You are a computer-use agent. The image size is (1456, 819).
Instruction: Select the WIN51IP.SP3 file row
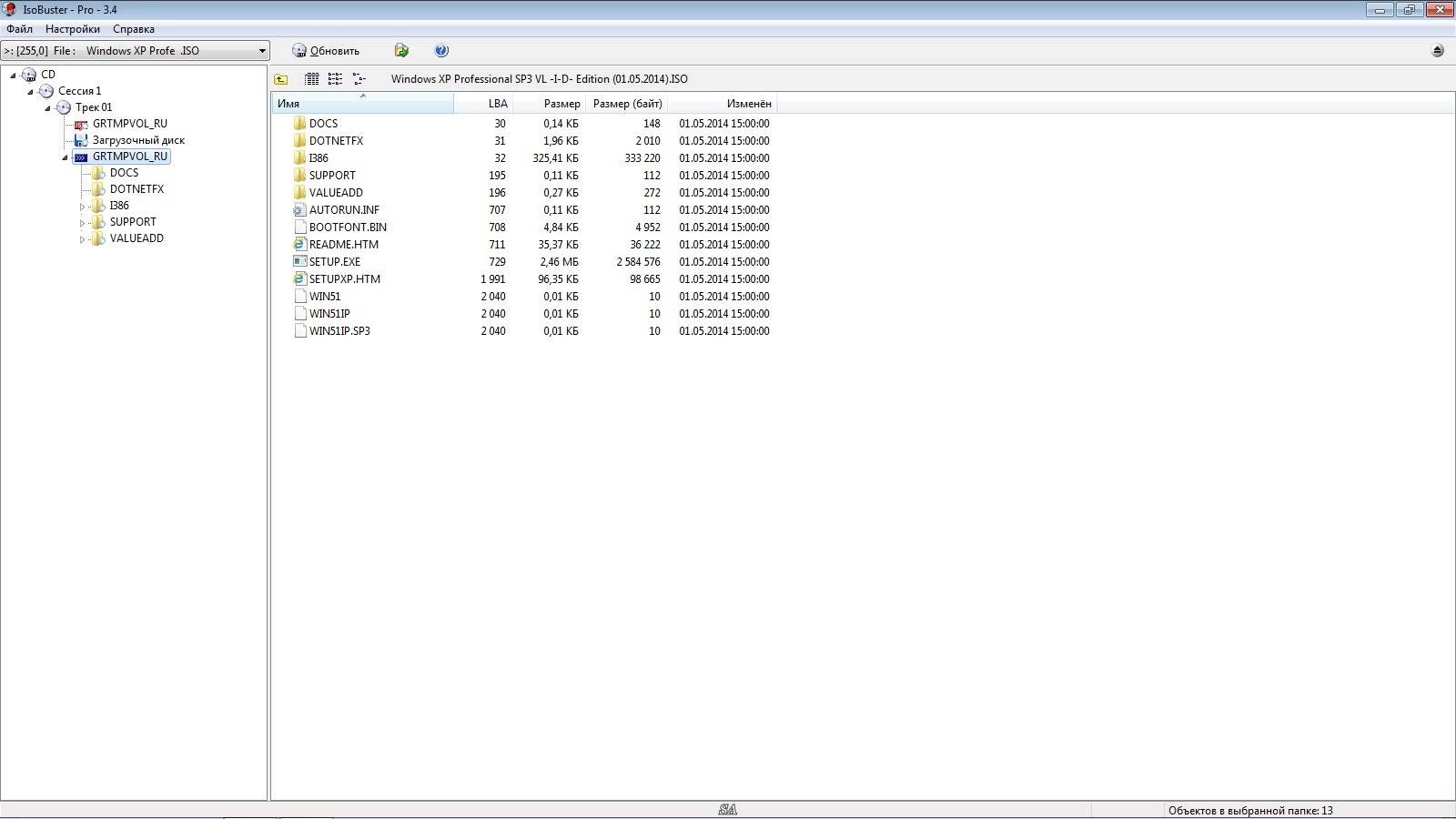(524, 331)
